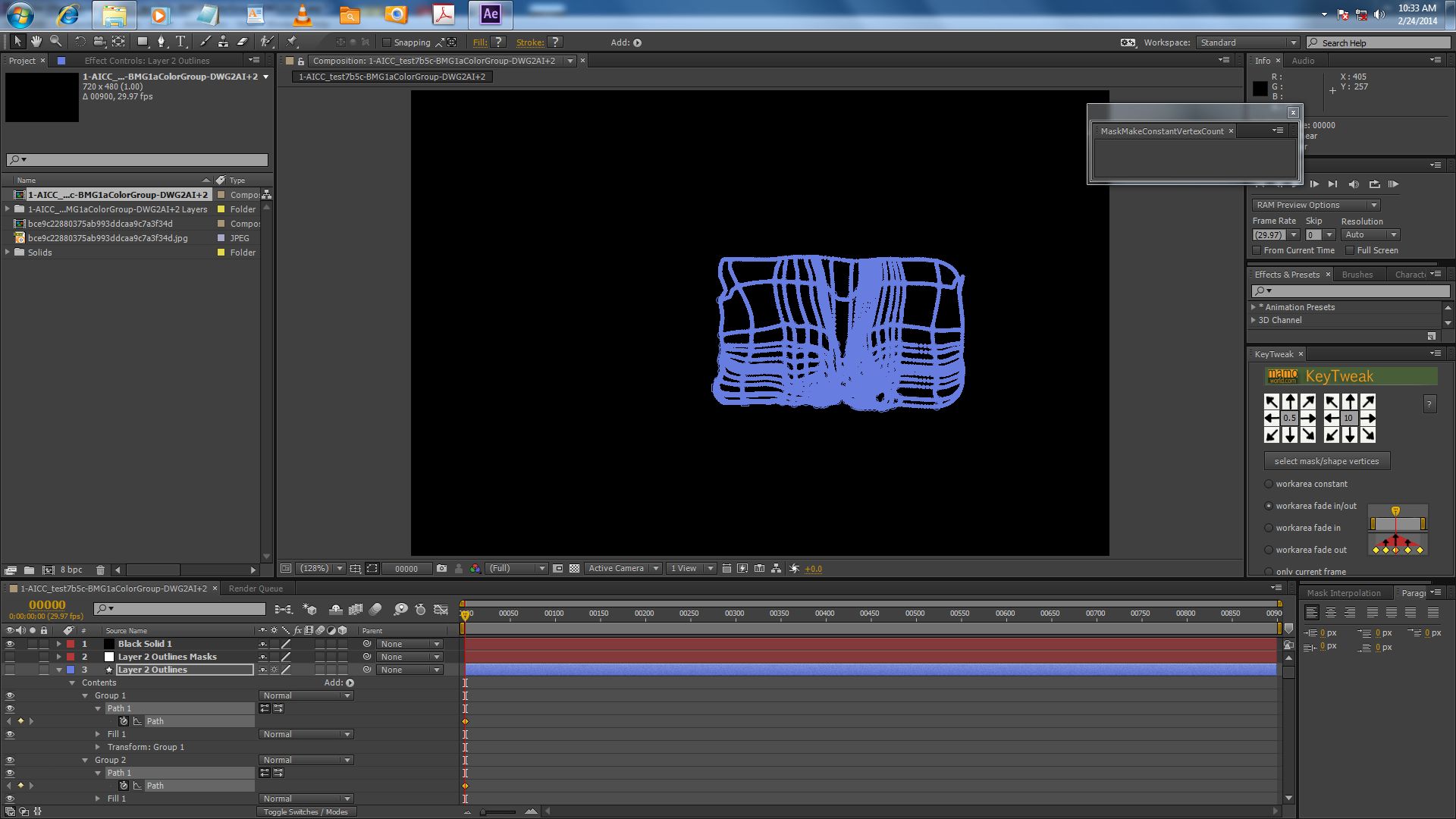Expand the Animation Presets category
This screenshot has height=819, width=1456.
tap(1254, 307)
